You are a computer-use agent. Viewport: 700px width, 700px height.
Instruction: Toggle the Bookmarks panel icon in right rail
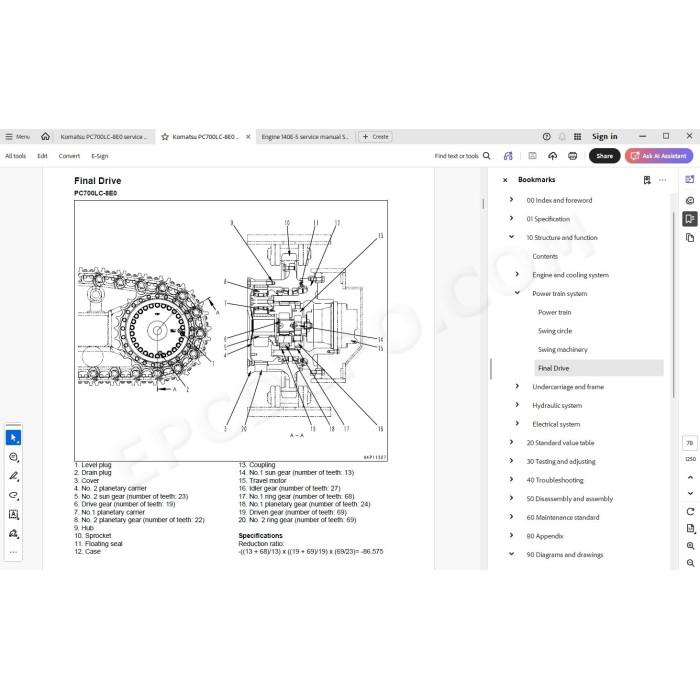690,219
